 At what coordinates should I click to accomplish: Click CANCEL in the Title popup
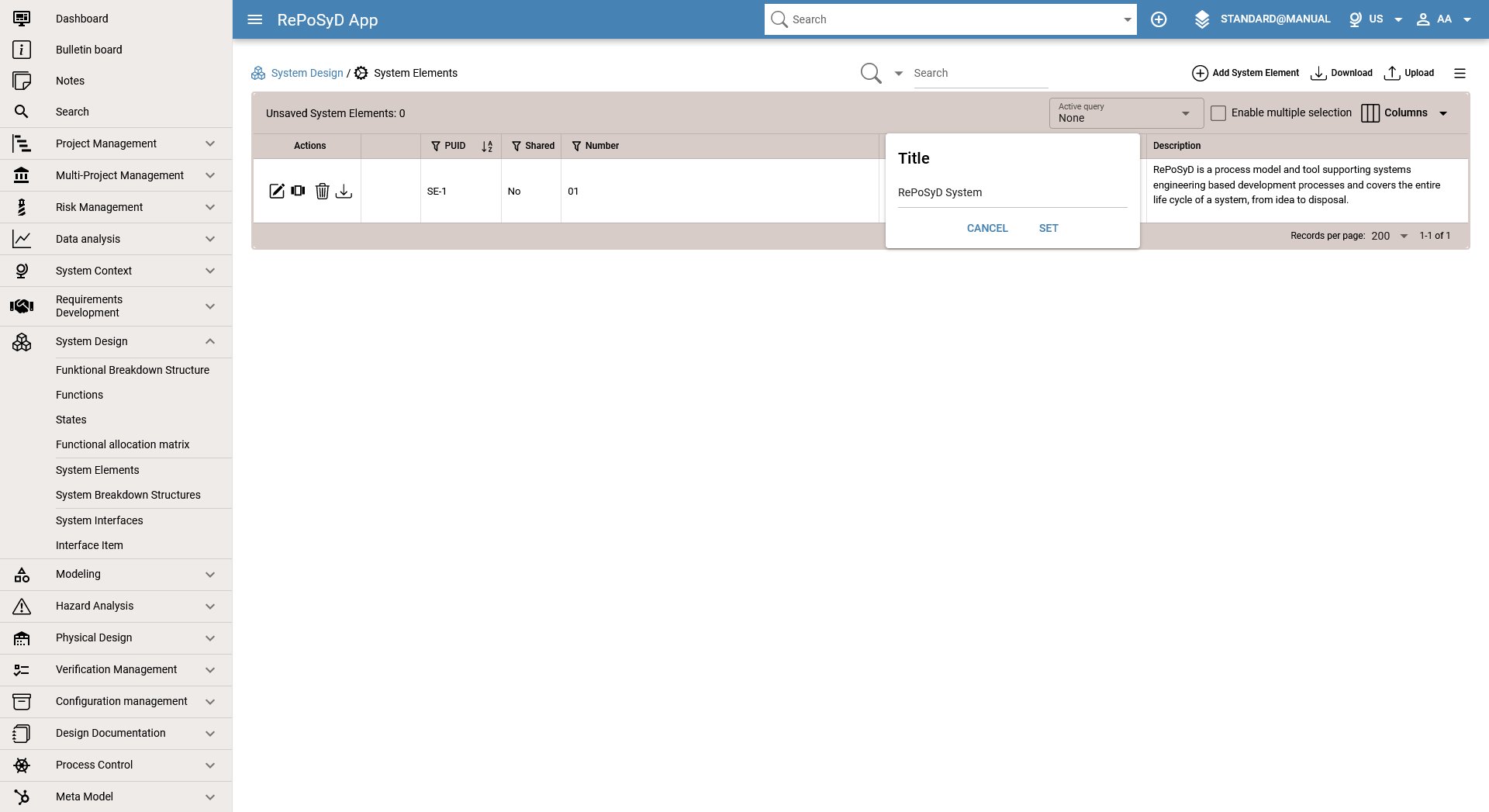[987, 228]
